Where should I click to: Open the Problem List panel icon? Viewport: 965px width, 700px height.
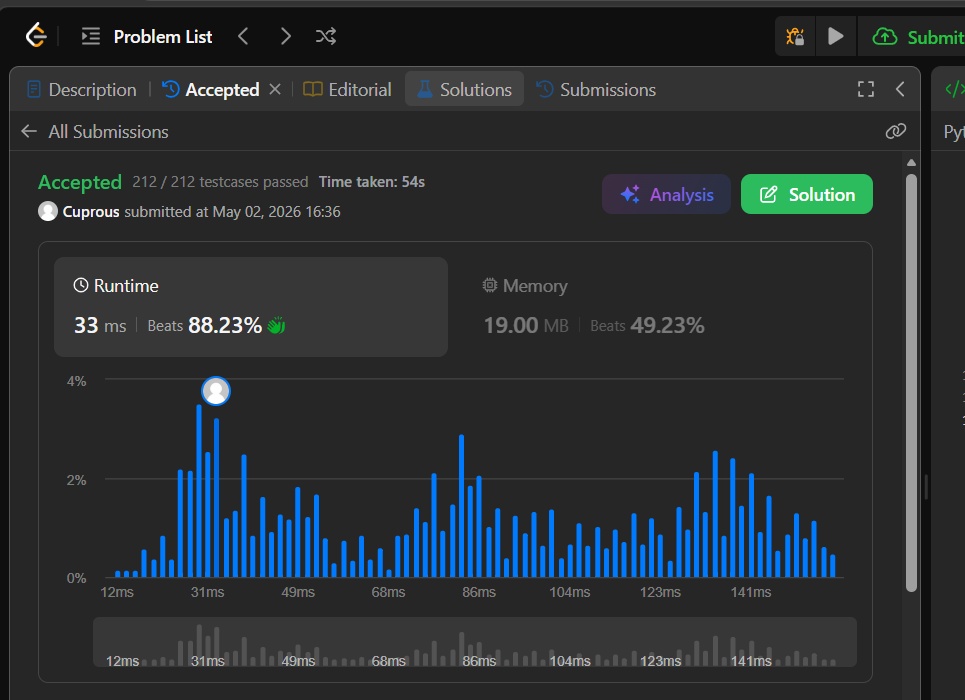(x=90, y=36)
